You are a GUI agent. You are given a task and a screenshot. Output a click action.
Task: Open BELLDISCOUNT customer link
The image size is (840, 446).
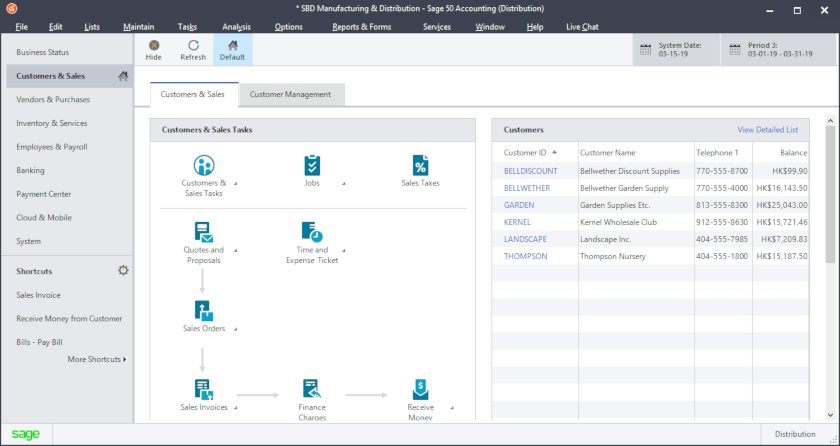click(530, 171)
